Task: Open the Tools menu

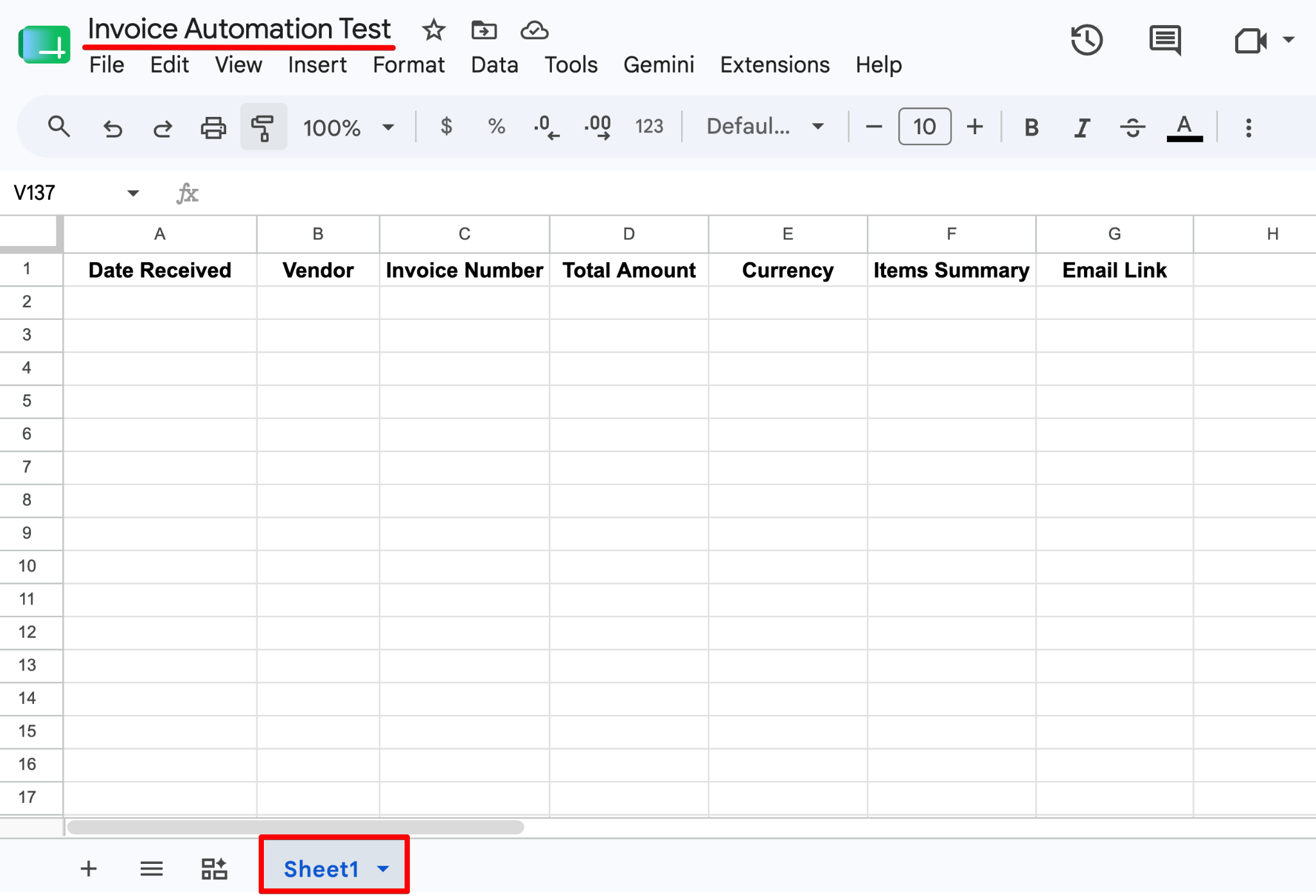Action: 571,65
